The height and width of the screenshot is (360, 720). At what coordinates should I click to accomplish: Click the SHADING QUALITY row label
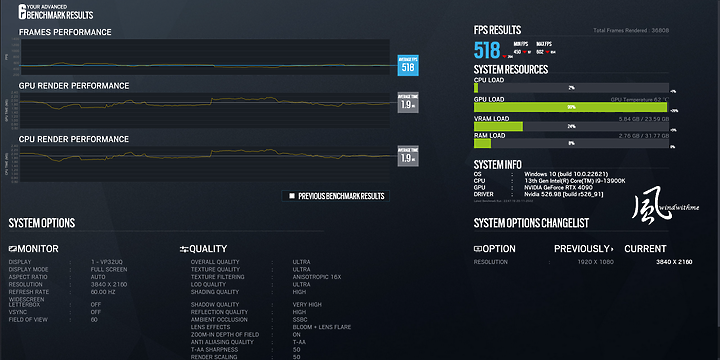point(215,292)
